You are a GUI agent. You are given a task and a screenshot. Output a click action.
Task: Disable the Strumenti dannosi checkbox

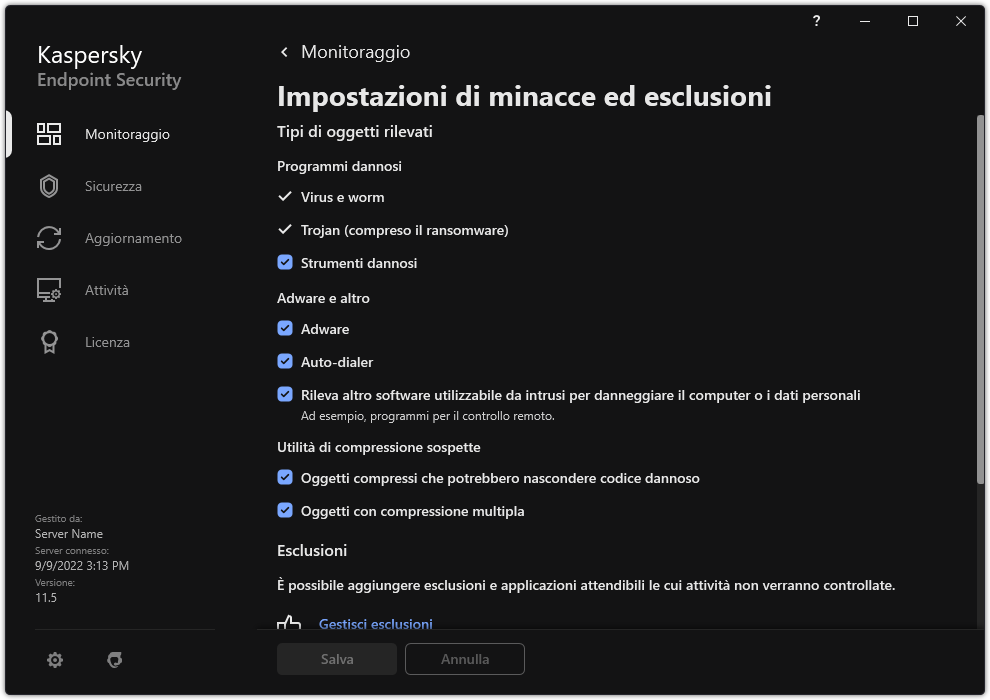click(x=285, y=263)
